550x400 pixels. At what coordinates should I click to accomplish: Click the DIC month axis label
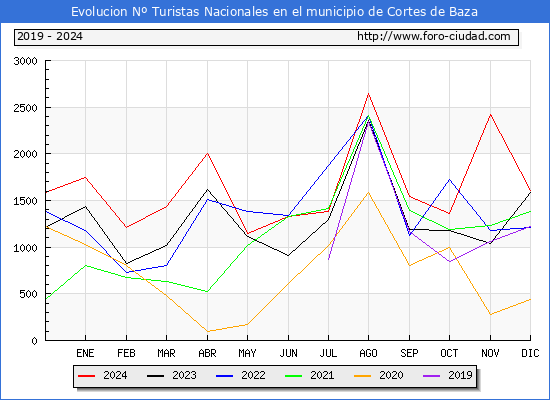click(530, 353)
